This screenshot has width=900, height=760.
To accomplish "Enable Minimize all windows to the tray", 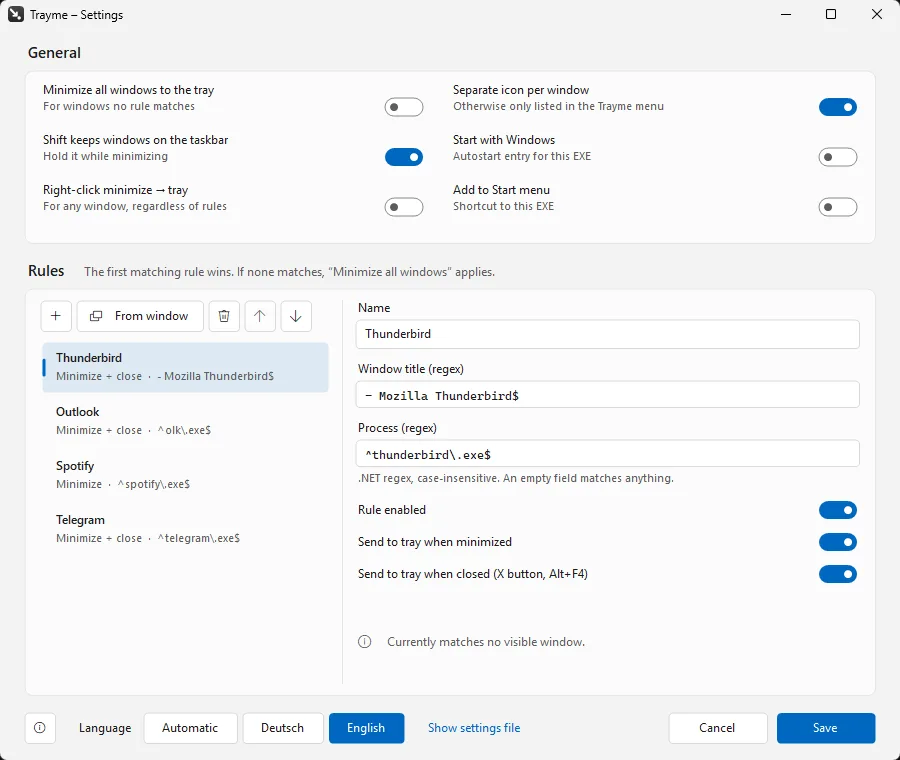I will pyautogui.click(x=404, y=107).
